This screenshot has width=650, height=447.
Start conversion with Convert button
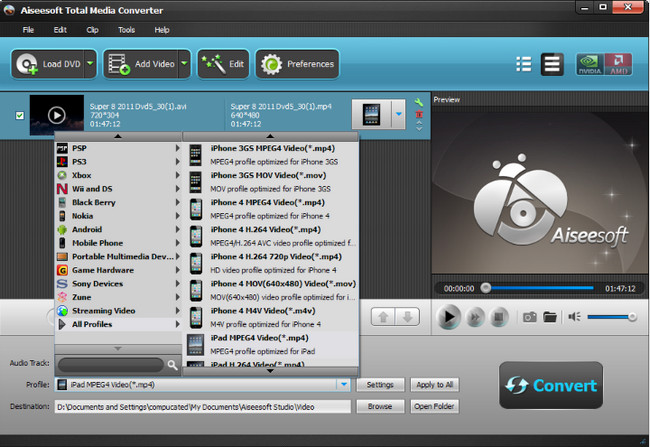click(x=551, y=385)
